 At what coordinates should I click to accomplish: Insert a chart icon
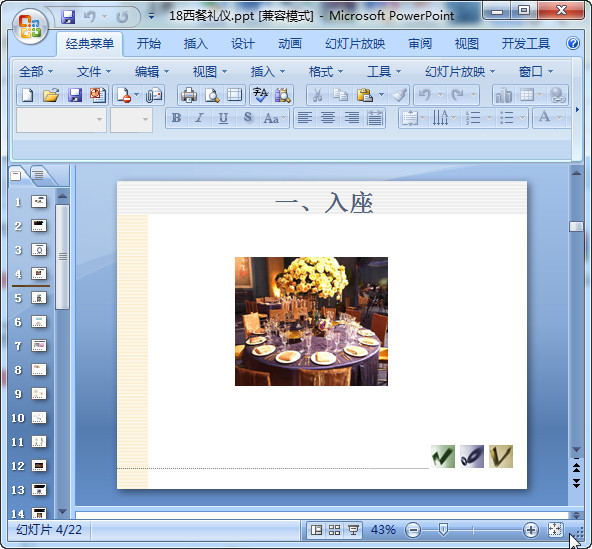coord(503,95)
